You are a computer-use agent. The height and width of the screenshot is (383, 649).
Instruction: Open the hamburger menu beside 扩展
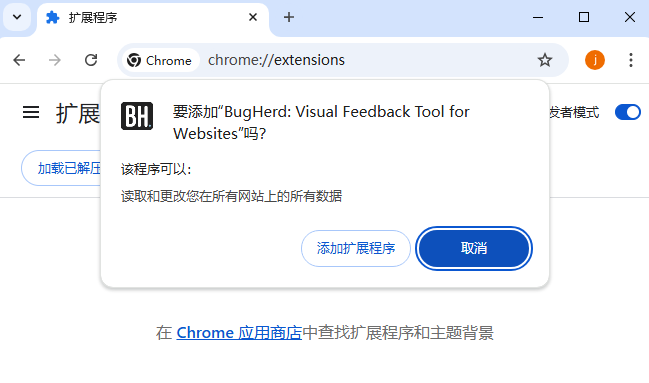(x=31, y=112)
